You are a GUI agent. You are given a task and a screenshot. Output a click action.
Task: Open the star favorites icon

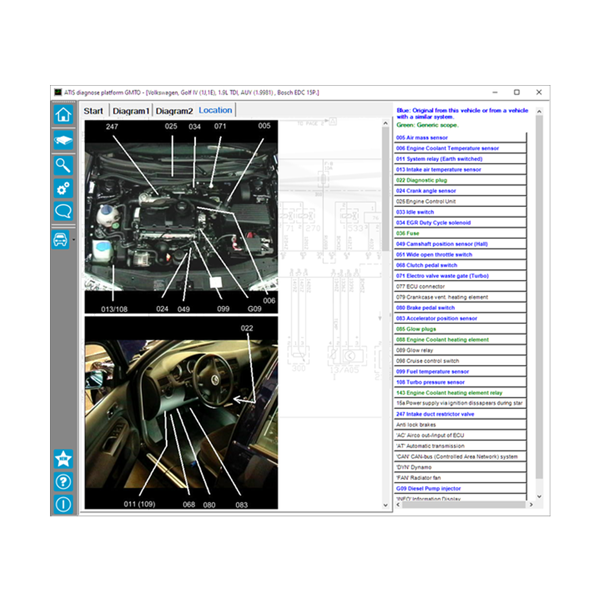(x=63, y=459)
